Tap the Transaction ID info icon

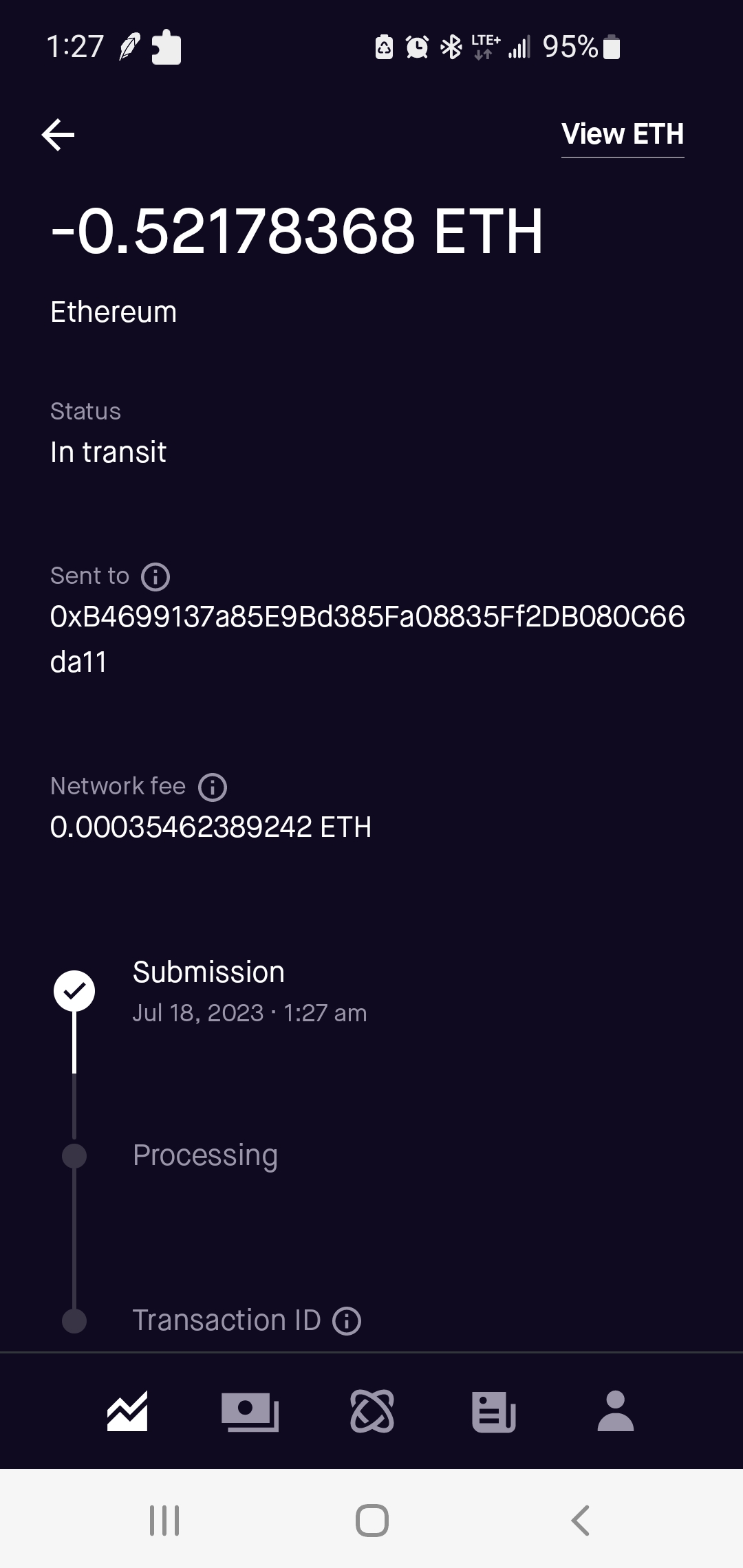(x=347, y=1320)
